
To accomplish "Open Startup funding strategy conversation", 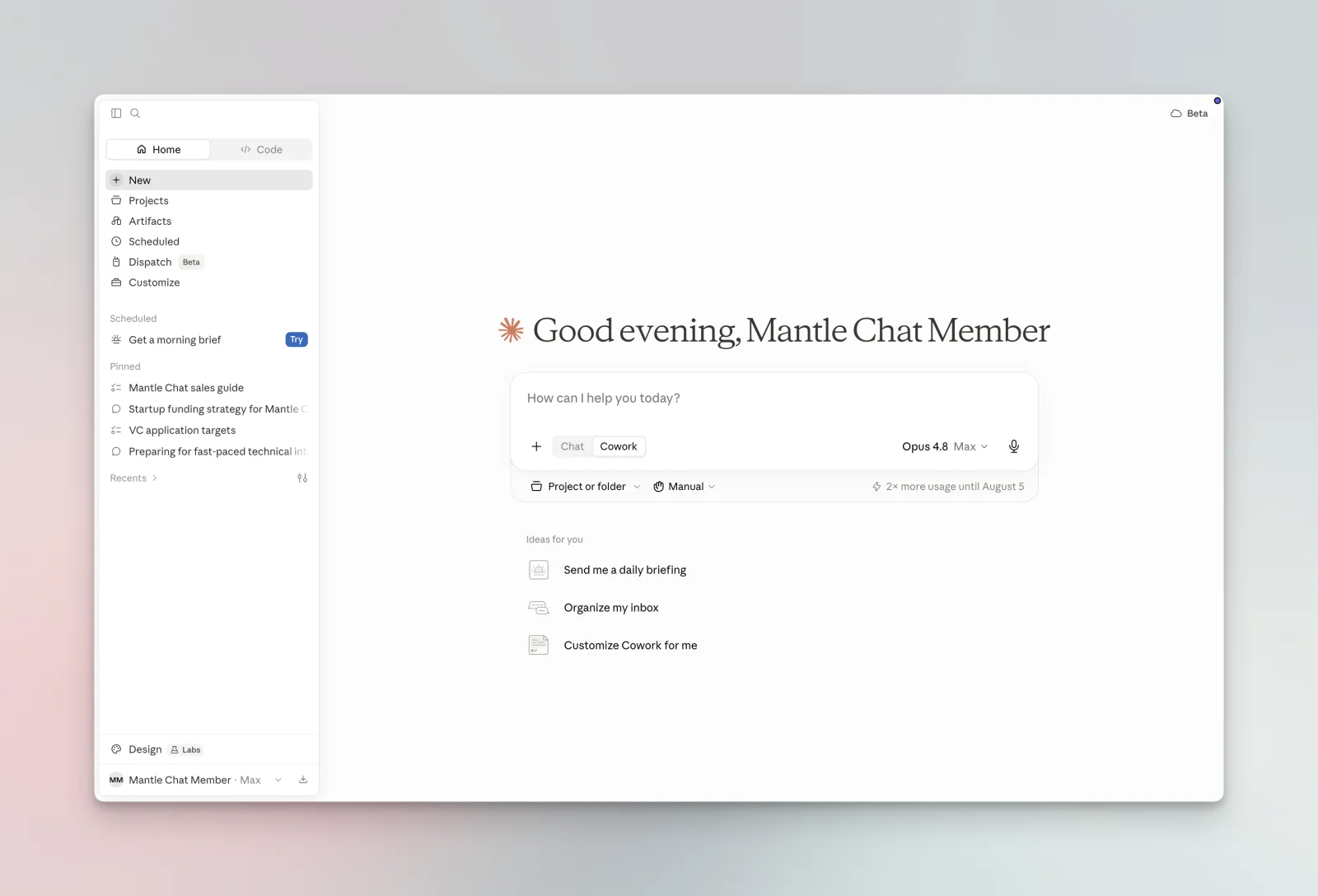I will tap(209, 409).
